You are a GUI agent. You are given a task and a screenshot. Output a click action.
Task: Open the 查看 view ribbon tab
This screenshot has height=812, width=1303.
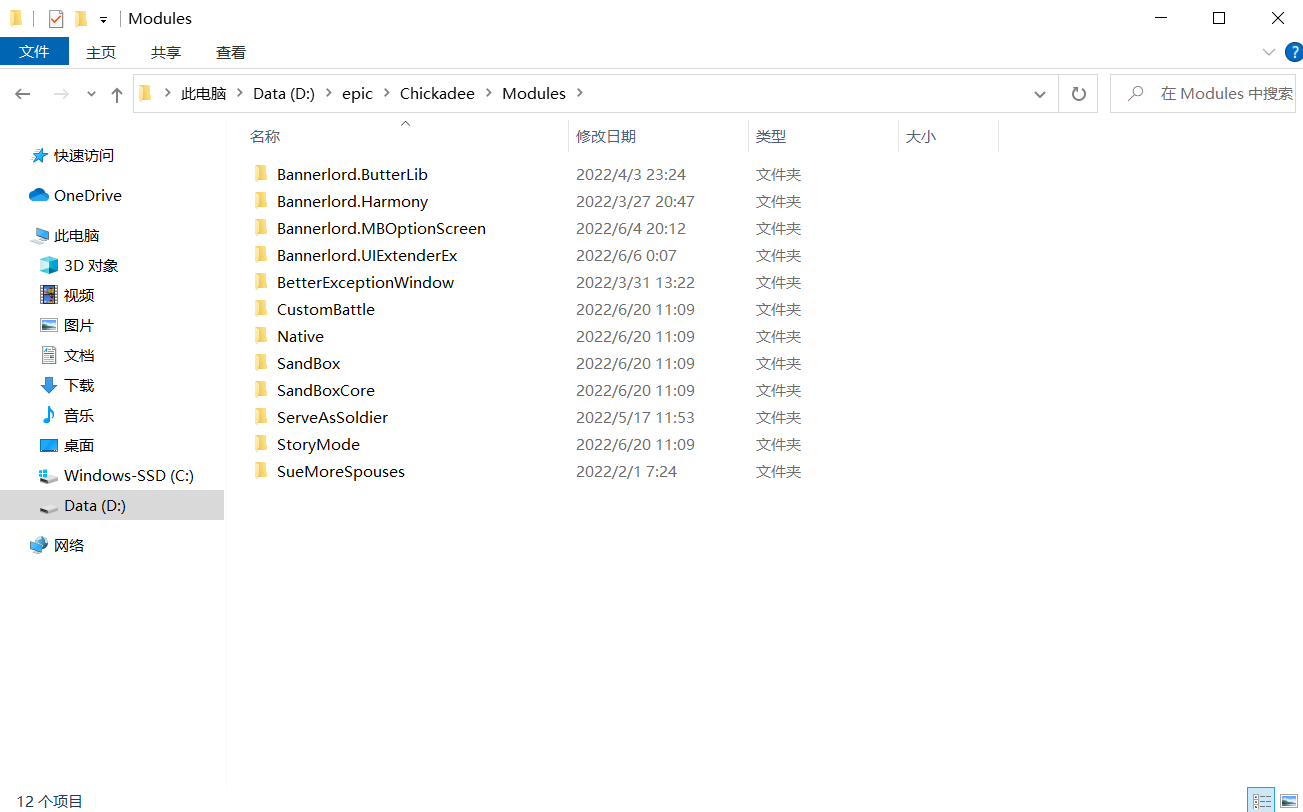231,52
